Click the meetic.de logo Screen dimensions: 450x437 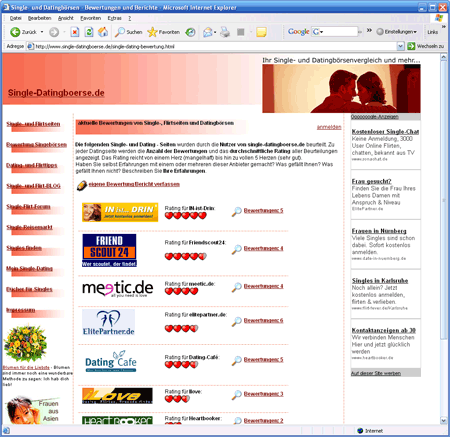pyautogui.click(x=118, y=288)
